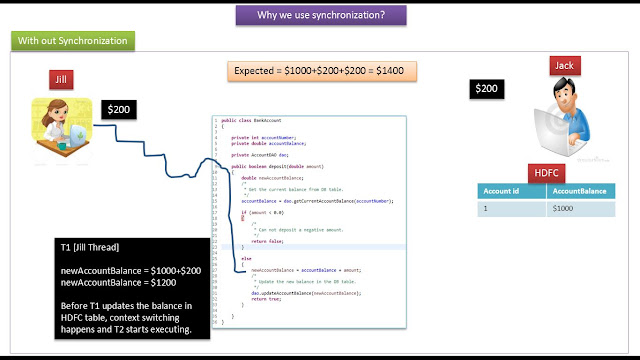Image resolution: width=640 pixels, height=360 pixels.
Task: Click the dao.getCurrentAccountBalance code line
Action: coord(317,201)
